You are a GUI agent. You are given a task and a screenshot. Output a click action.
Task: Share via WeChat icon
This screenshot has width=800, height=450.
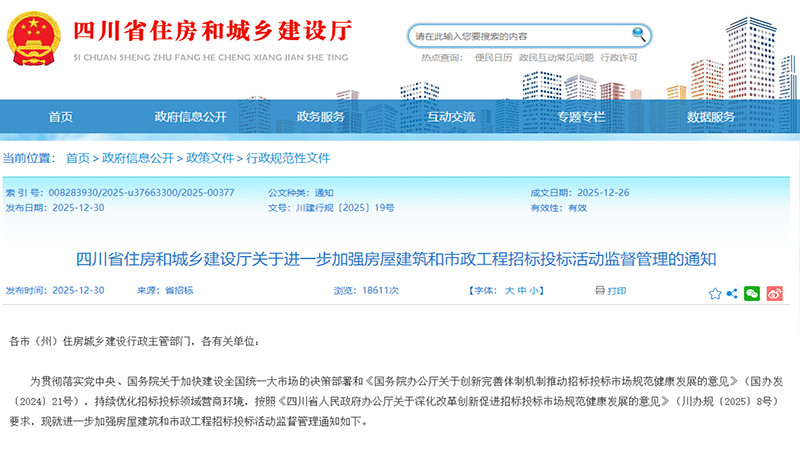click(x=752, y=293)
